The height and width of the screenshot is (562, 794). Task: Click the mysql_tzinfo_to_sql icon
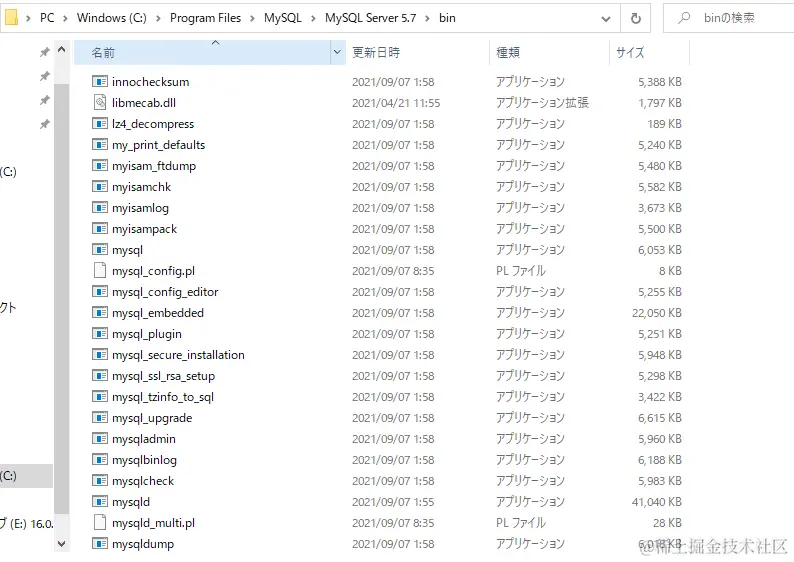100,397
